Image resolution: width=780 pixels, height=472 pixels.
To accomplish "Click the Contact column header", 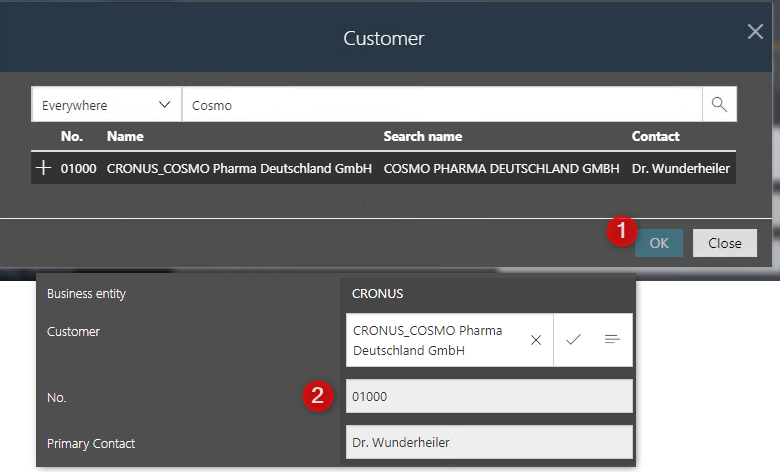I will point(655,136).
